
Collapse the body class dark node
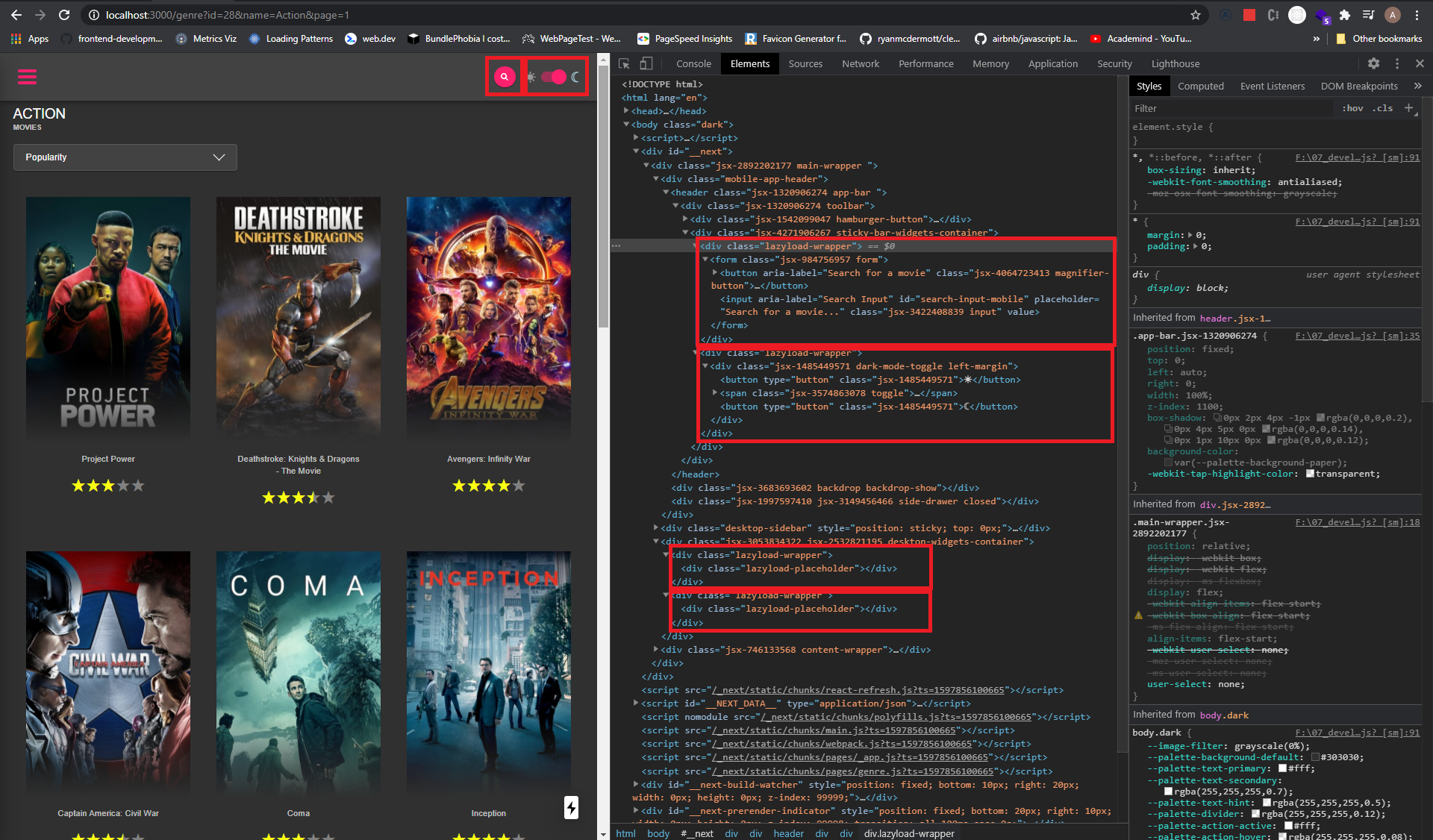pos(626,125)
